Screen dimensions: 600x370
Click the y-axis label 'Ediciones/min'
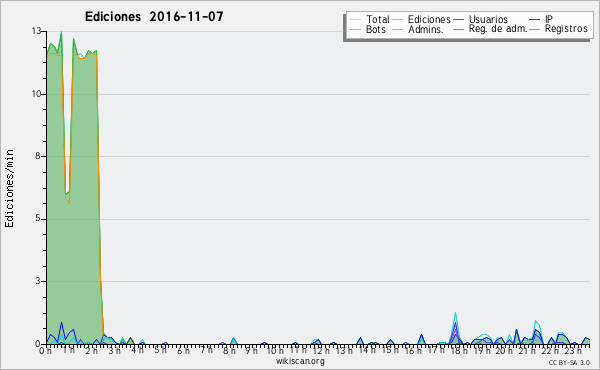pyautogui.click(x=9, y=188)
